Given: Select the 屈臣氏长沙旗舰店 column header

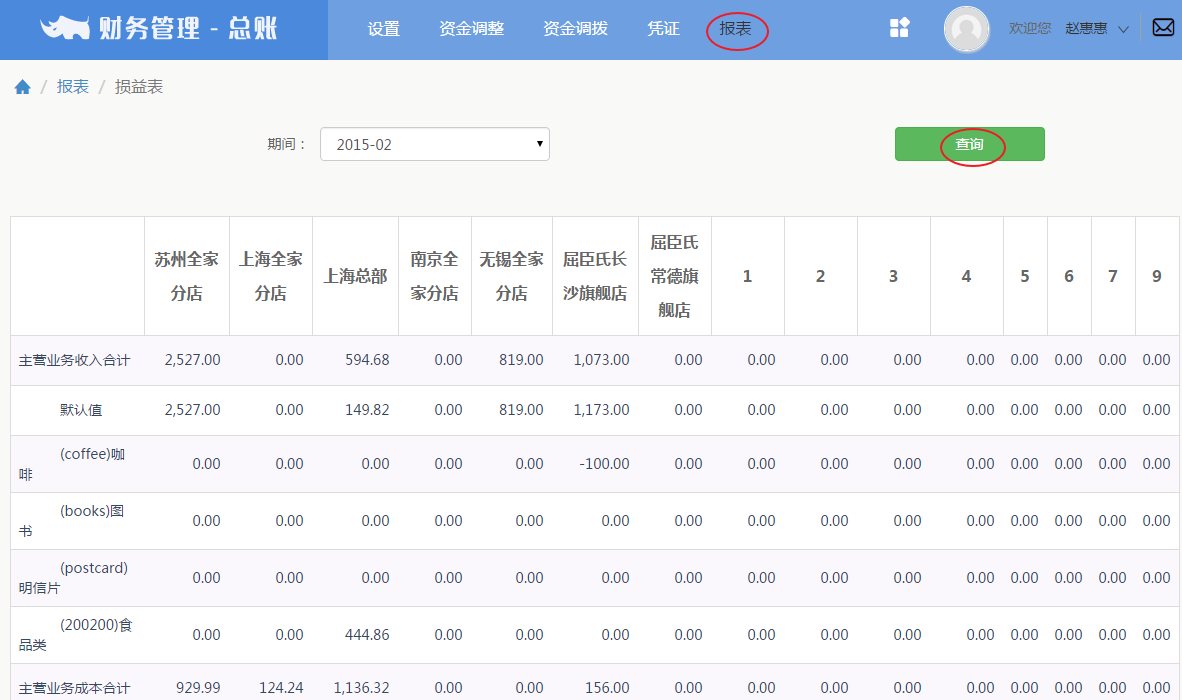Looking at the screenshot, I should tap(595, 276).
